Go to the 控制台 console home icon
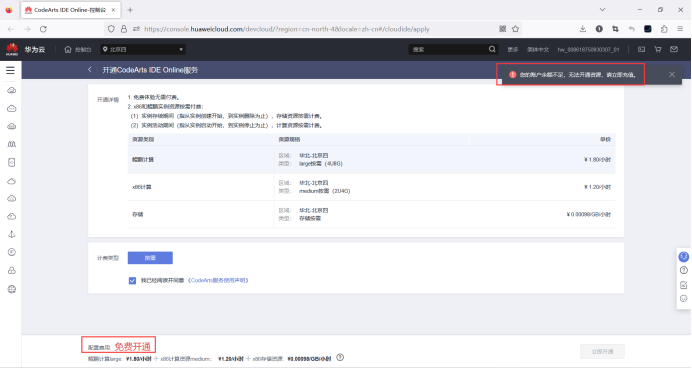 68,49
